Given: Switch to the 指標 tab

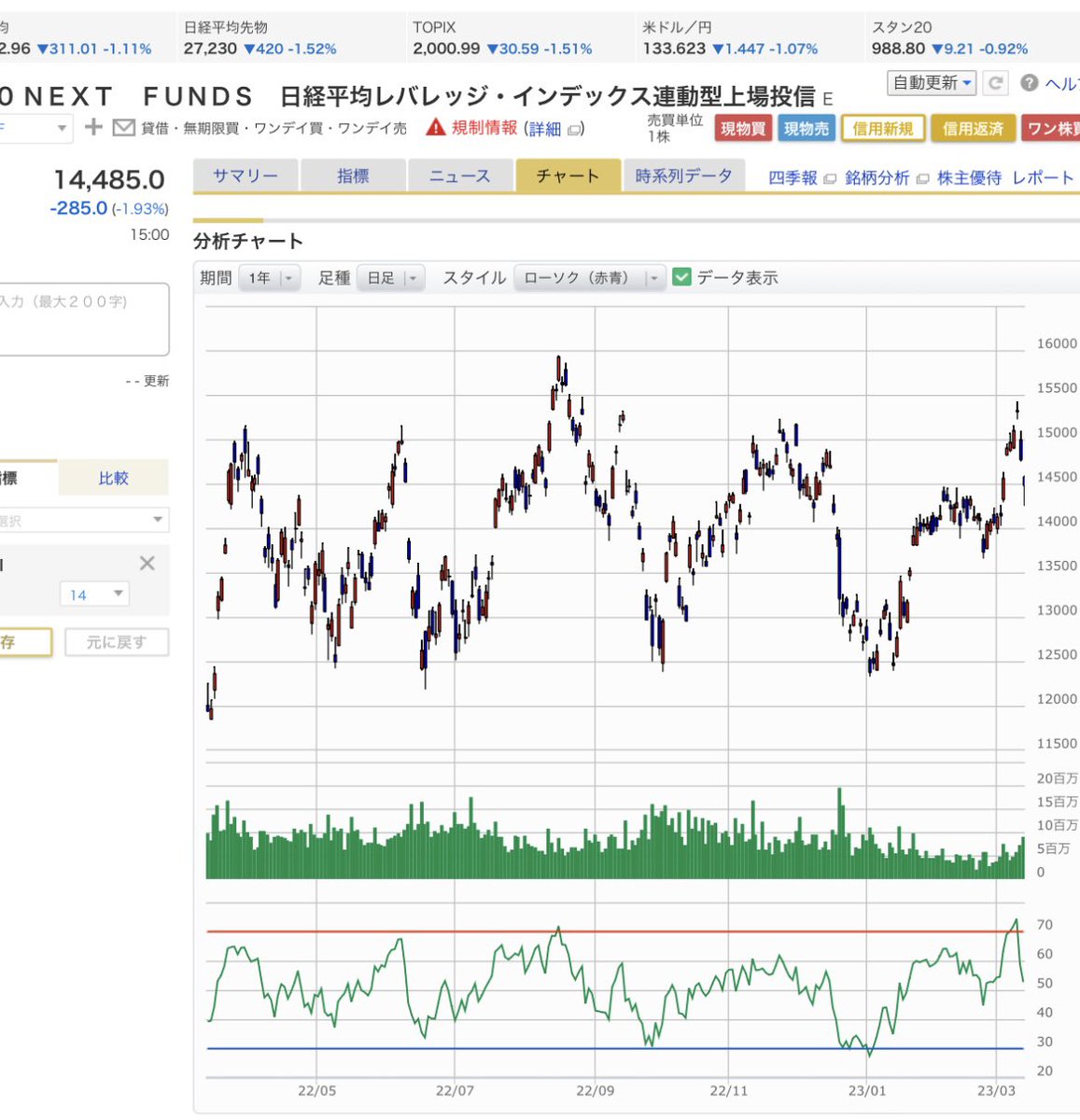Looking at the screenshot, I should coord(352,175).
